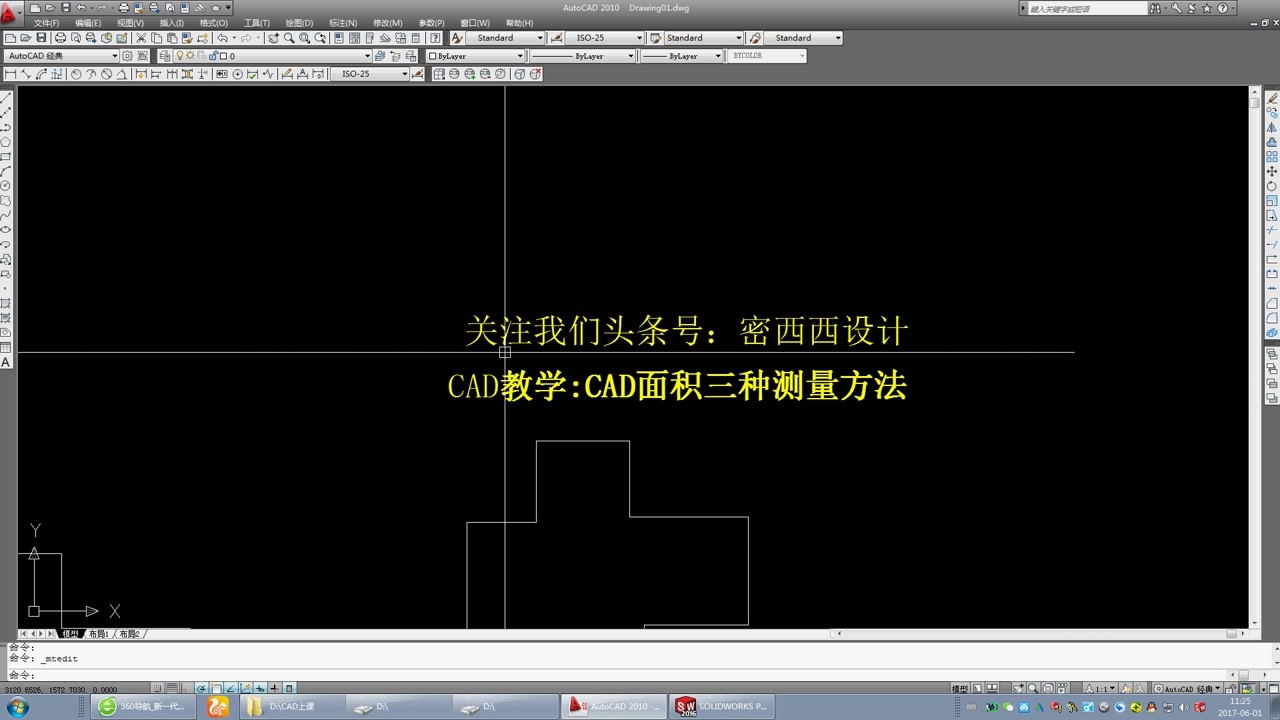Select the Multiline Text A tool
This screenshot has width=1280, height=720.
5,361
